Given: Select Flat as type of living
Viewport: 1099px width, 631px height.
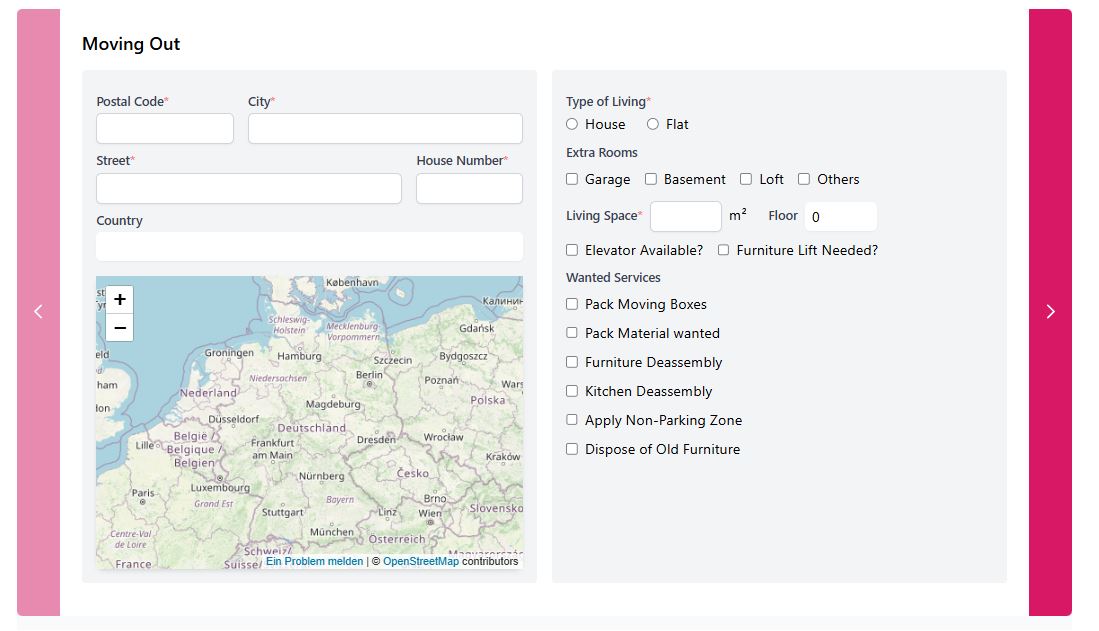Looking at the screenshot, I should [x=653, y=124].
